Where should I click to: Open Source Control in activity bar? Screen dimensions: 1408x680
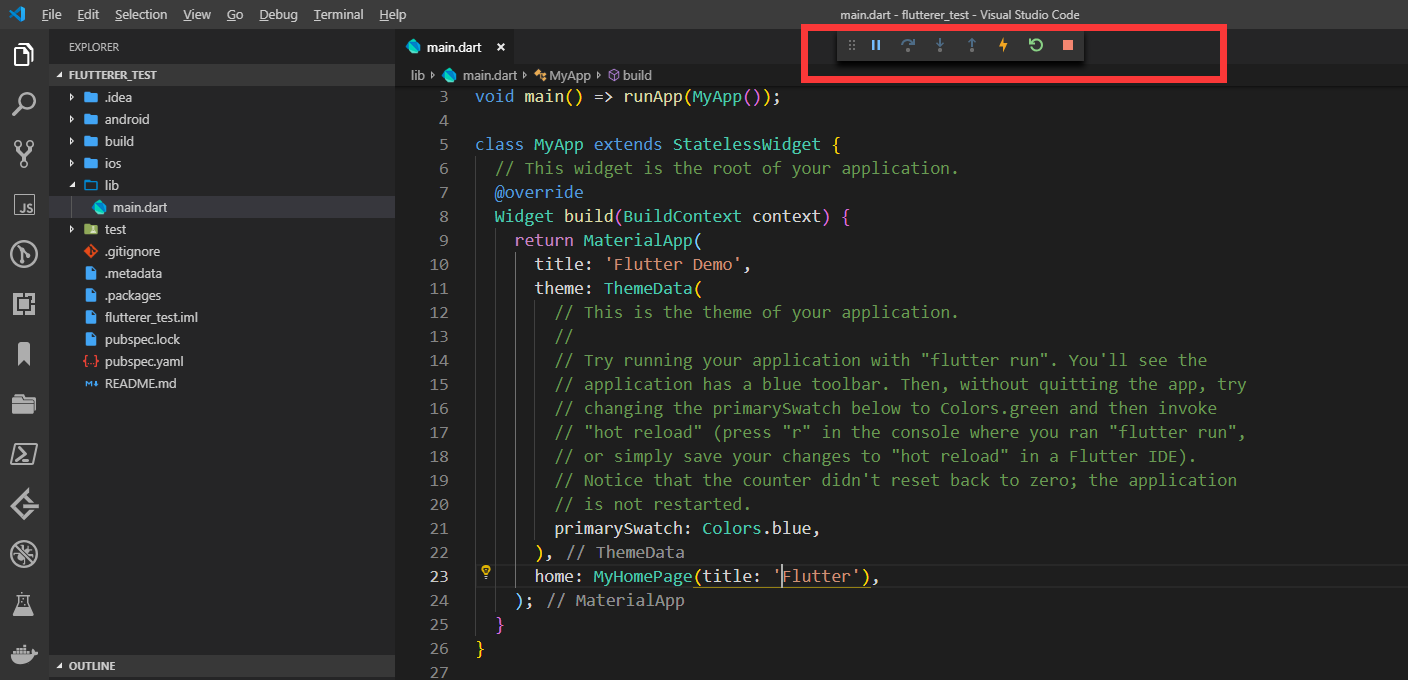click(24, 153)
